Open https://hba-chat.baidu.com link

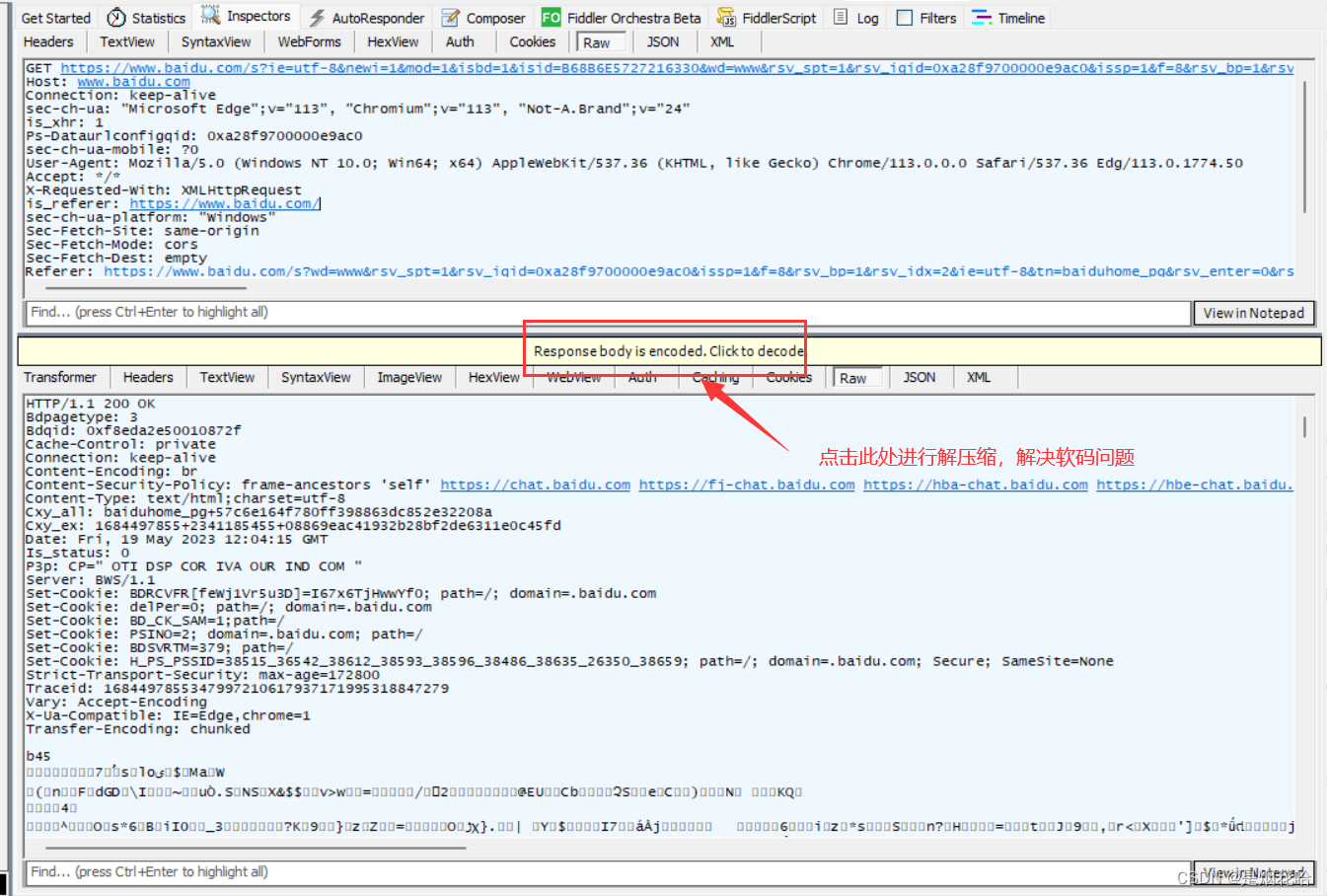pos(976,485)
